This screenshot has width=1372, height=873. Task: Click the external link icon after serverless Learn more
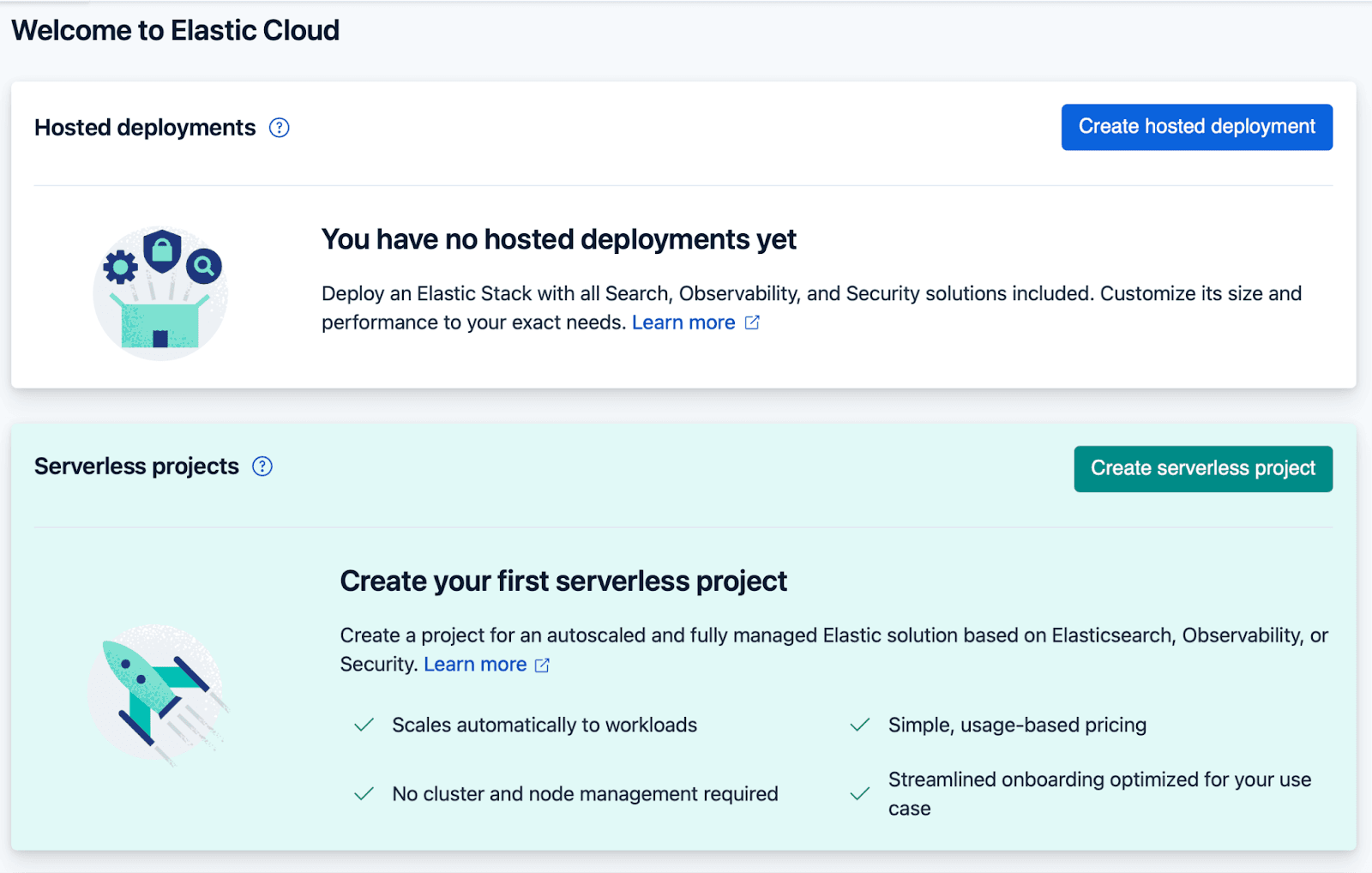point(542,664)
